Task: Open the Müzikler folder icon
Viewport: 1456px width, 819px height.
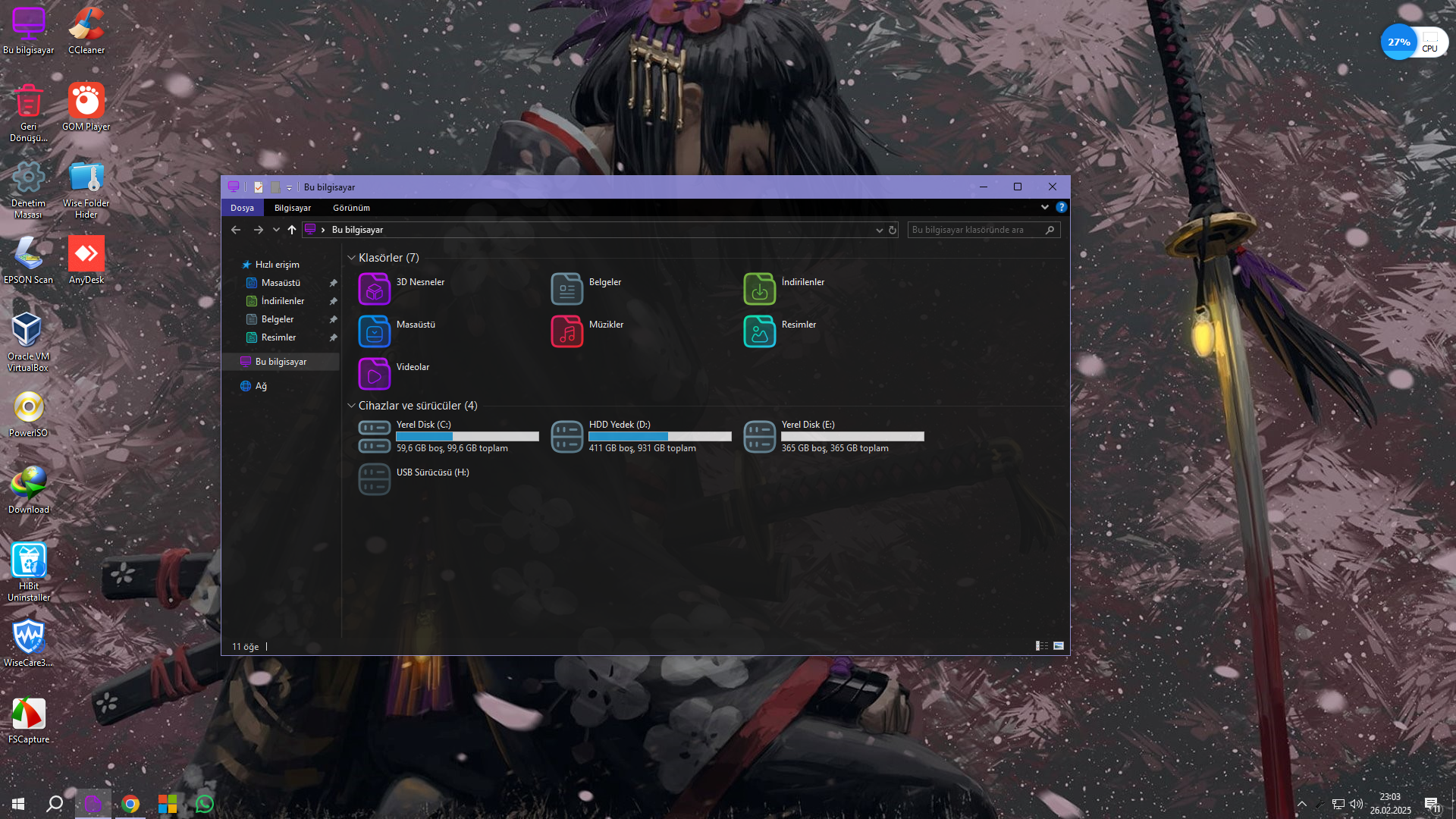Action: point(566,331)
